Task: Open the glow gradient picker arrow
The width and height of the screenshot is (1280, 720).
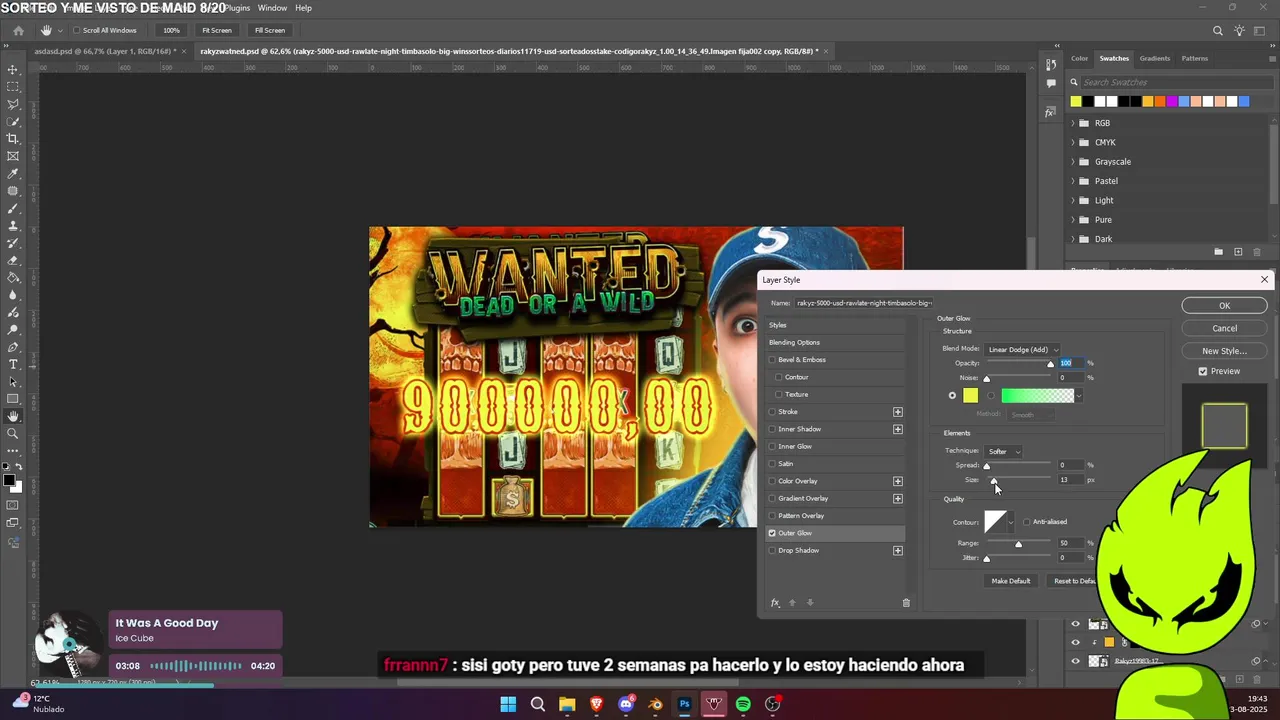Action: 1078,396
